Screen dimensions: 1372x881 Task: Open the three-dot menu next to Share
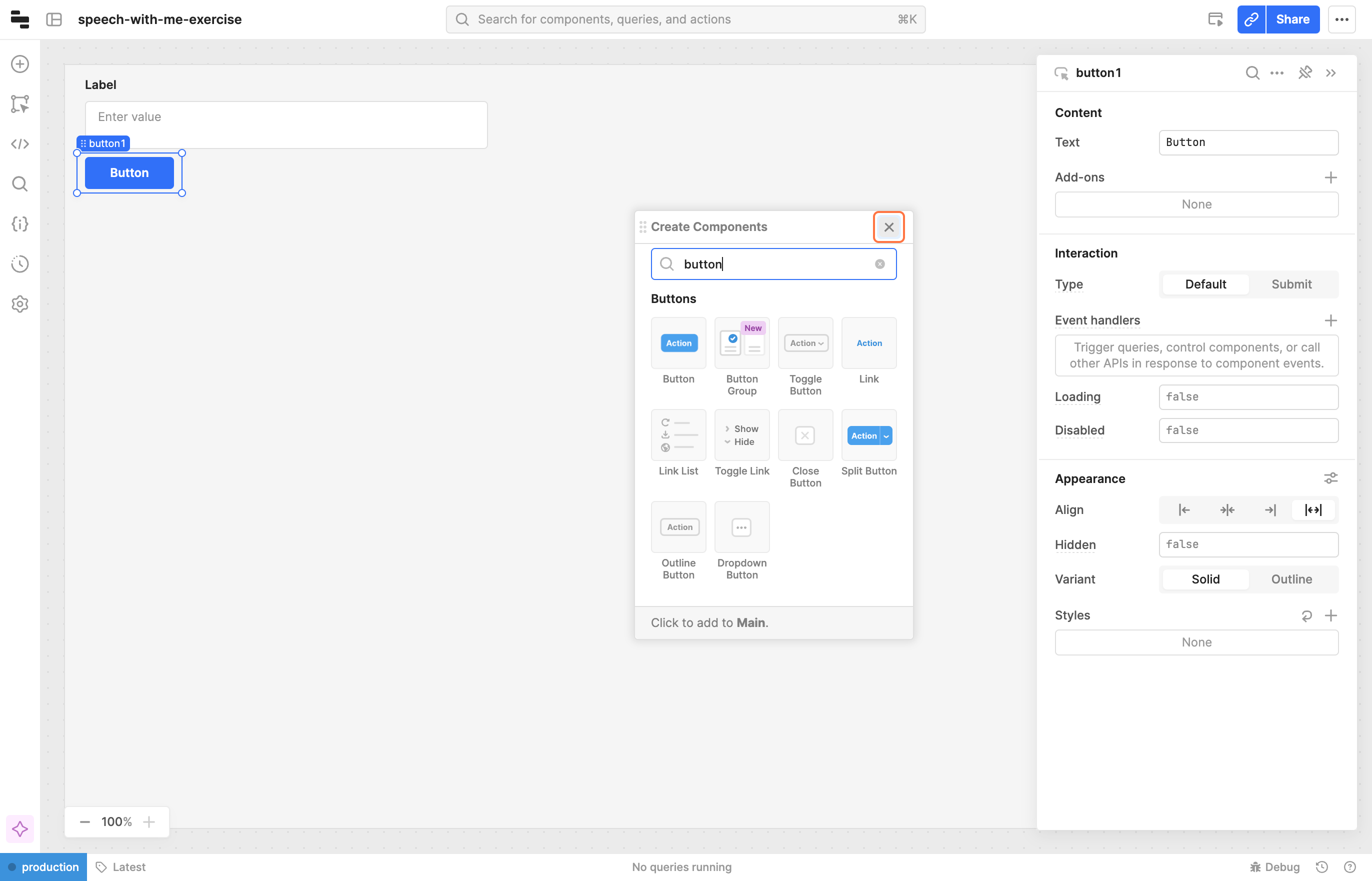[1341, 19]
